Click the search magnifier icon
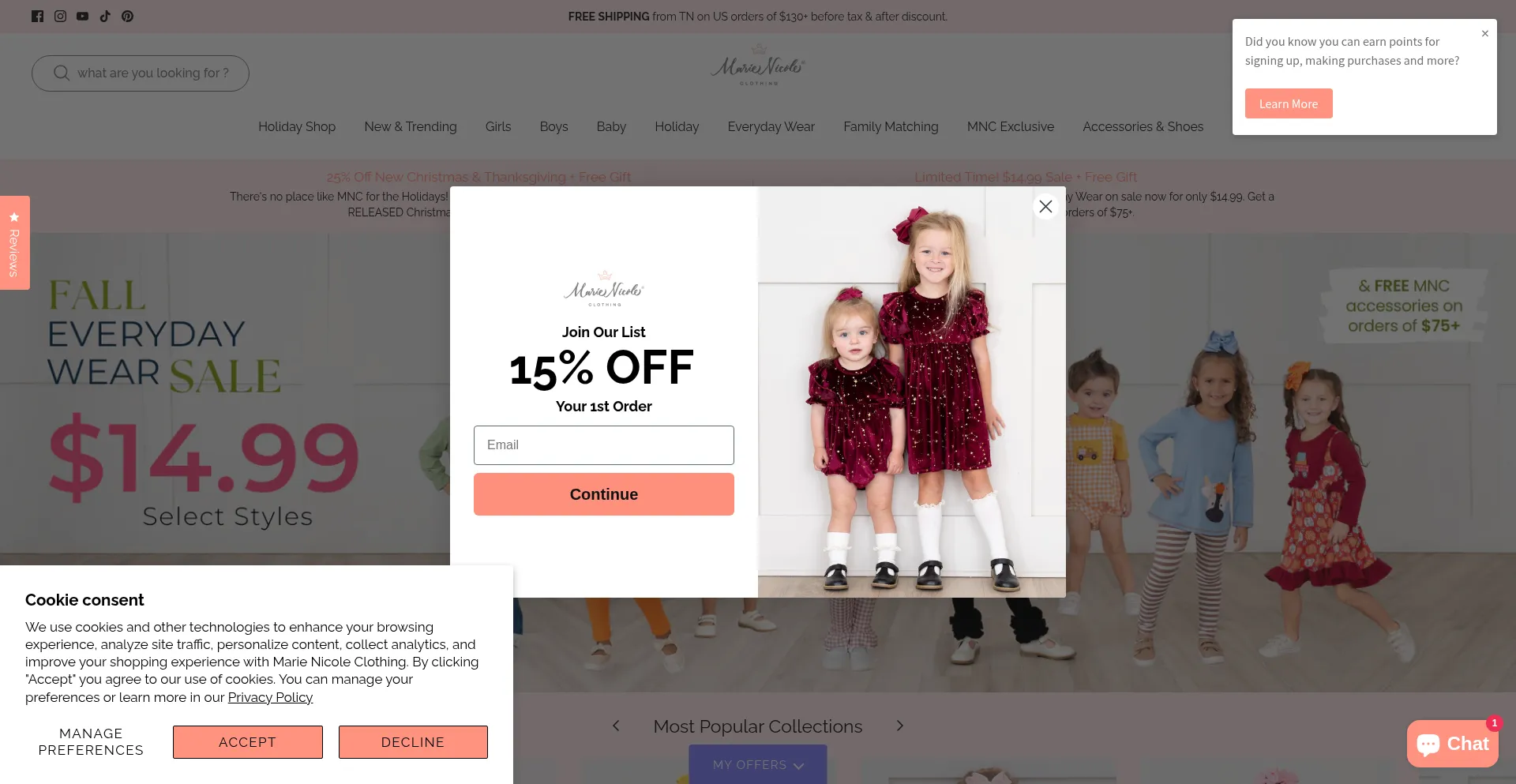The width and height of the screenshot is (1516, 784). (62, 73)
